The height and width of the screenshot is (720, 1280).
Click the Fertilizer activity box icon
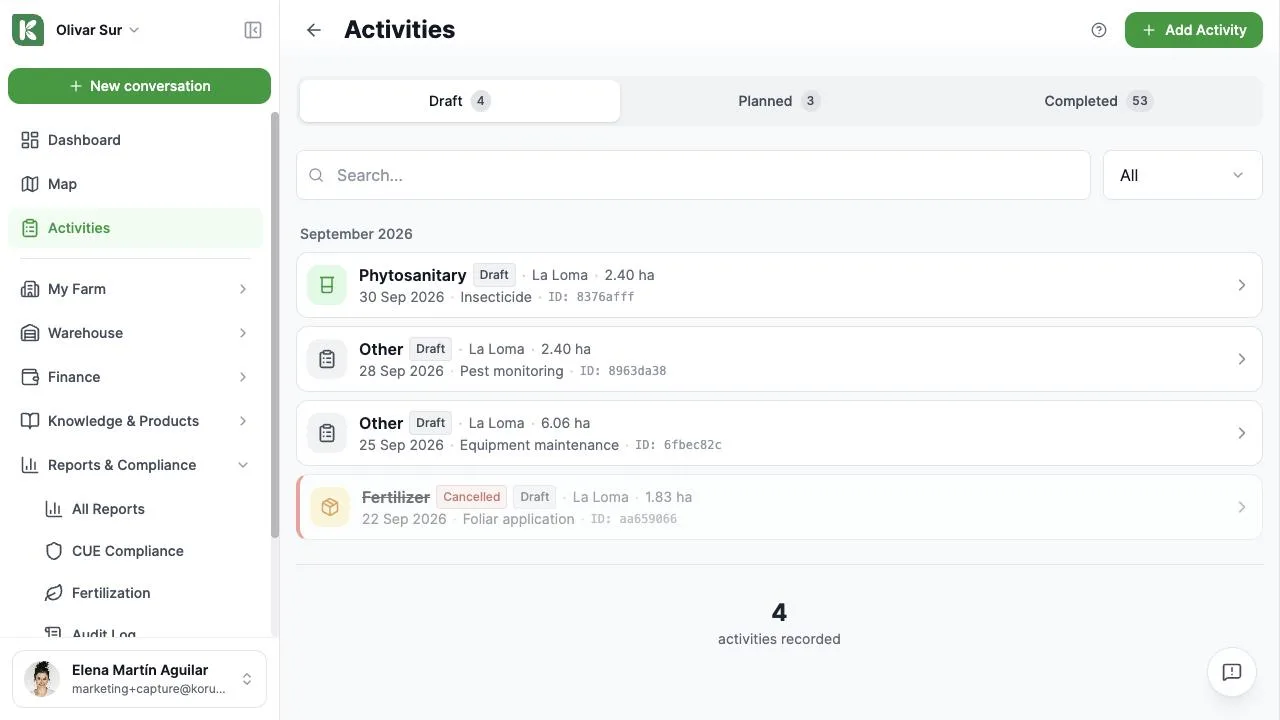point(330,507)
